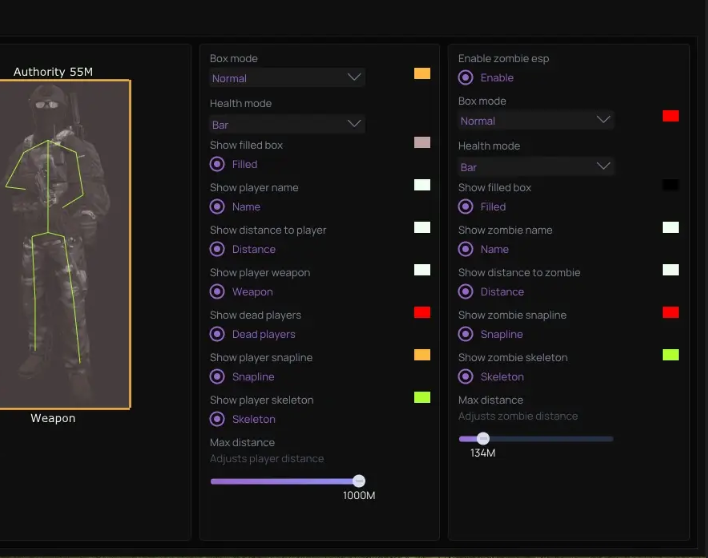Viewport: 708px width, 558px height.
Task: Toggle the player Skeleton option
Action: (217, 419)
